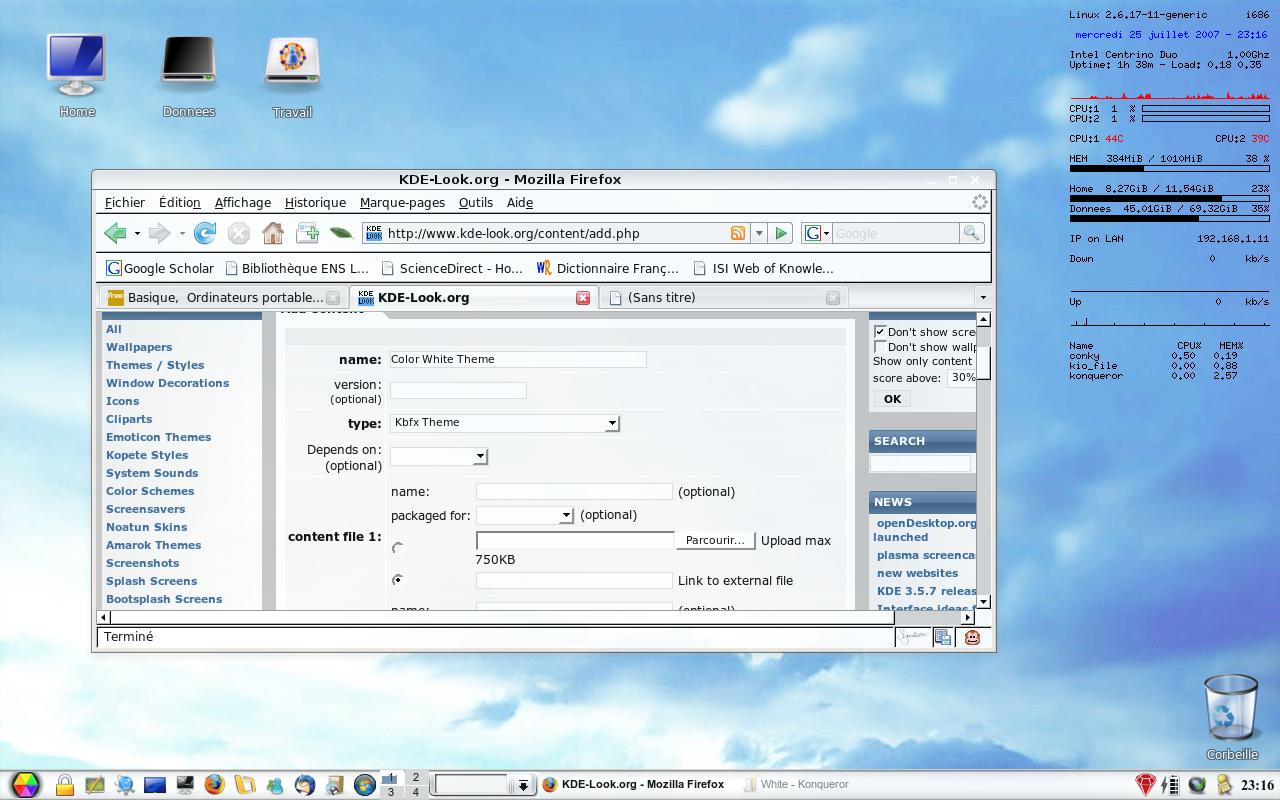
Task: Launch Firefox from the panel icon
Action: tap(214, 785)
